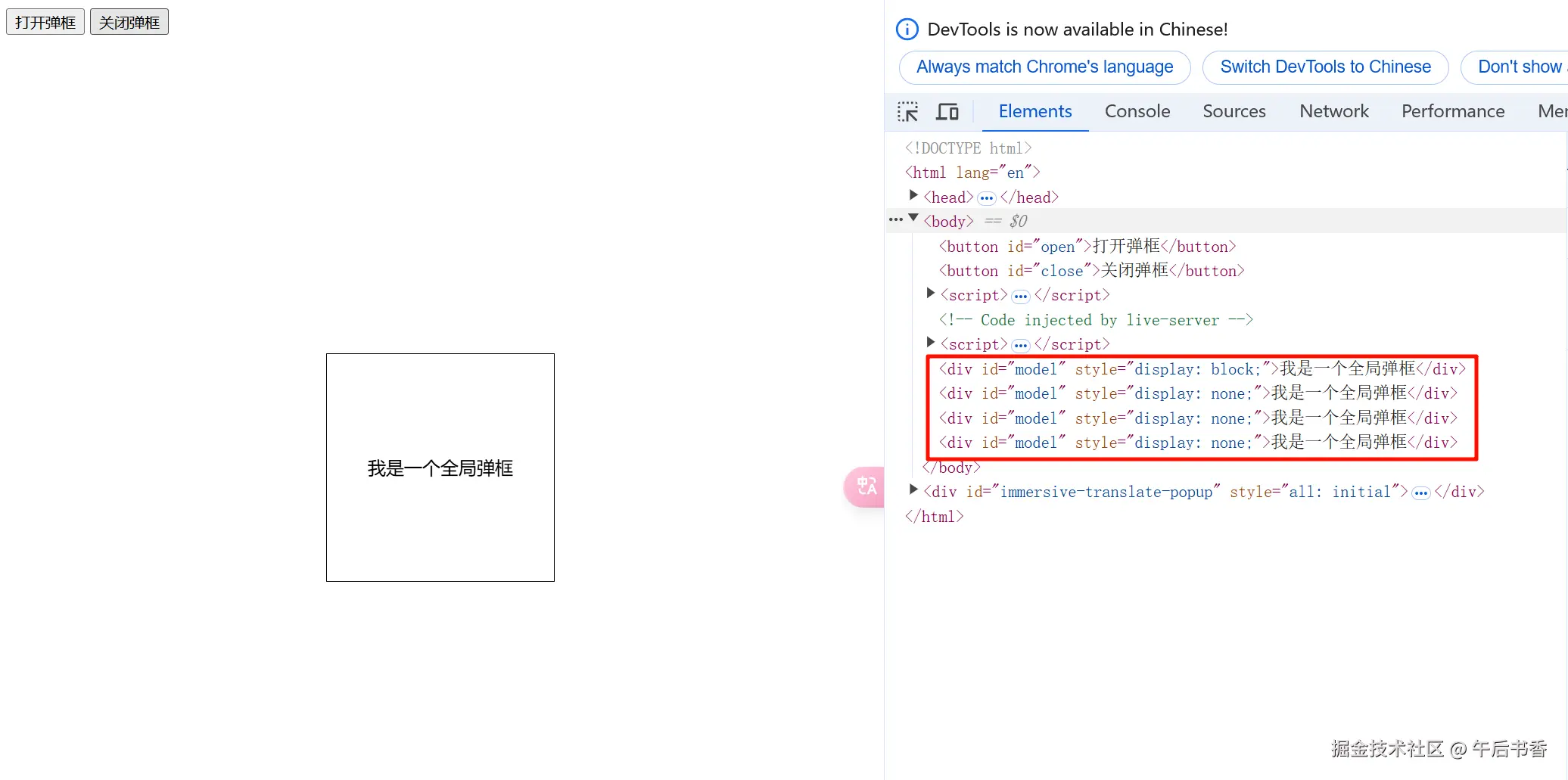Viewport: 1568px width, 780px height.
Task: Click the ellipsis badge in the immersive-translate-popup div
Action: [1421, 493]
